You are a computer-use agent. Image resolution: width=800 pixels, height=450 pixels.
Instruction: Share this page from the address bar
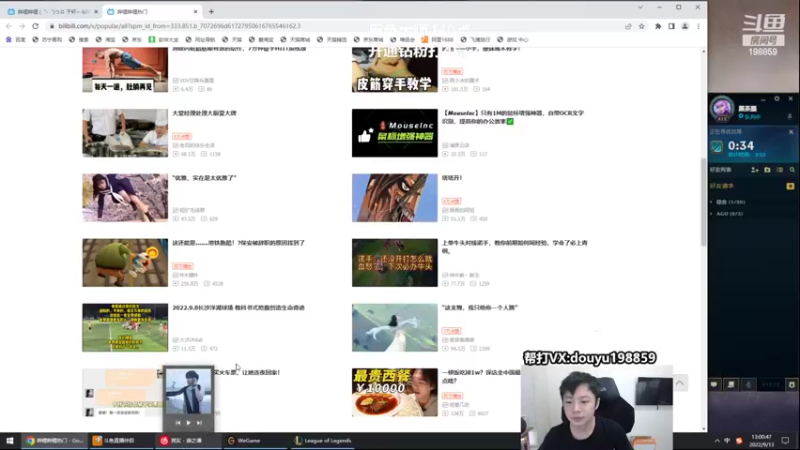628,26
